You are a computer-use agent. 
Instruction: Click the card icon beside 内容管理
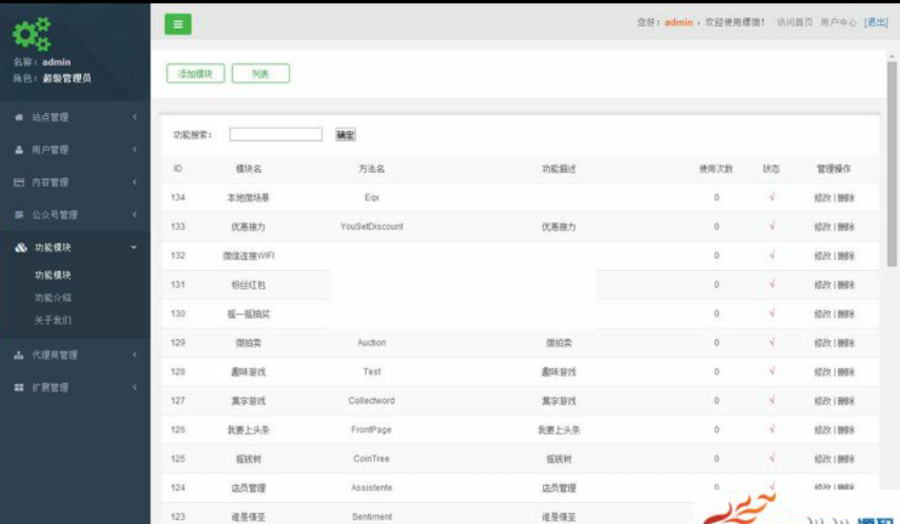pyautogui.click(x=19, y=183)
